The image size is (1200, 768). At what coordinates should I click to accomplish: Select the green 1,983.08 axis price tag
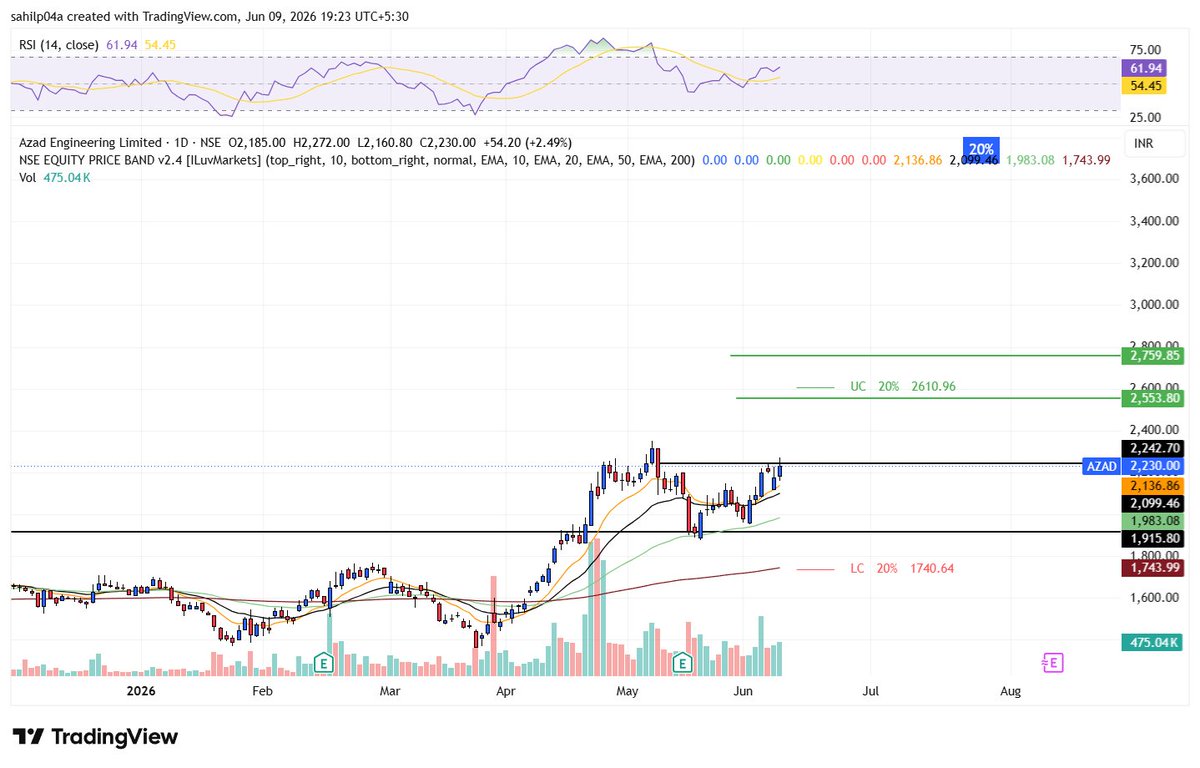[x=1153, y=521]
